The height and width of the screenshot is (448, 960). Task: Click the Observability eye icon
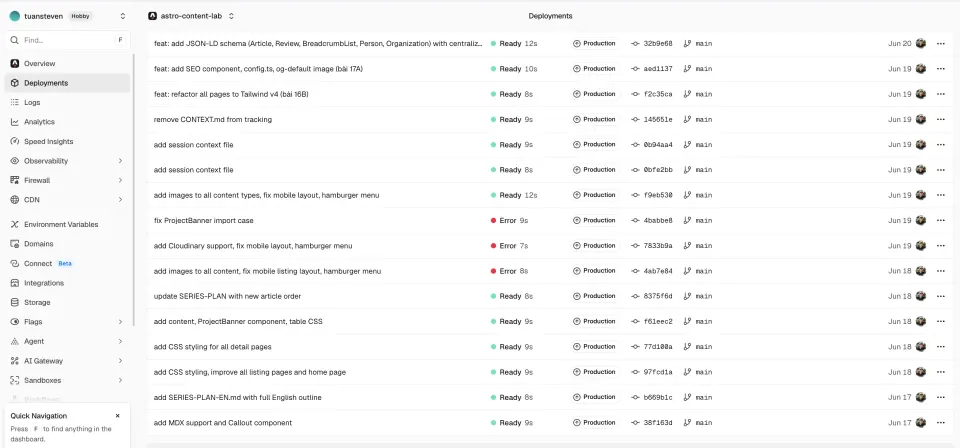[15, 161]
